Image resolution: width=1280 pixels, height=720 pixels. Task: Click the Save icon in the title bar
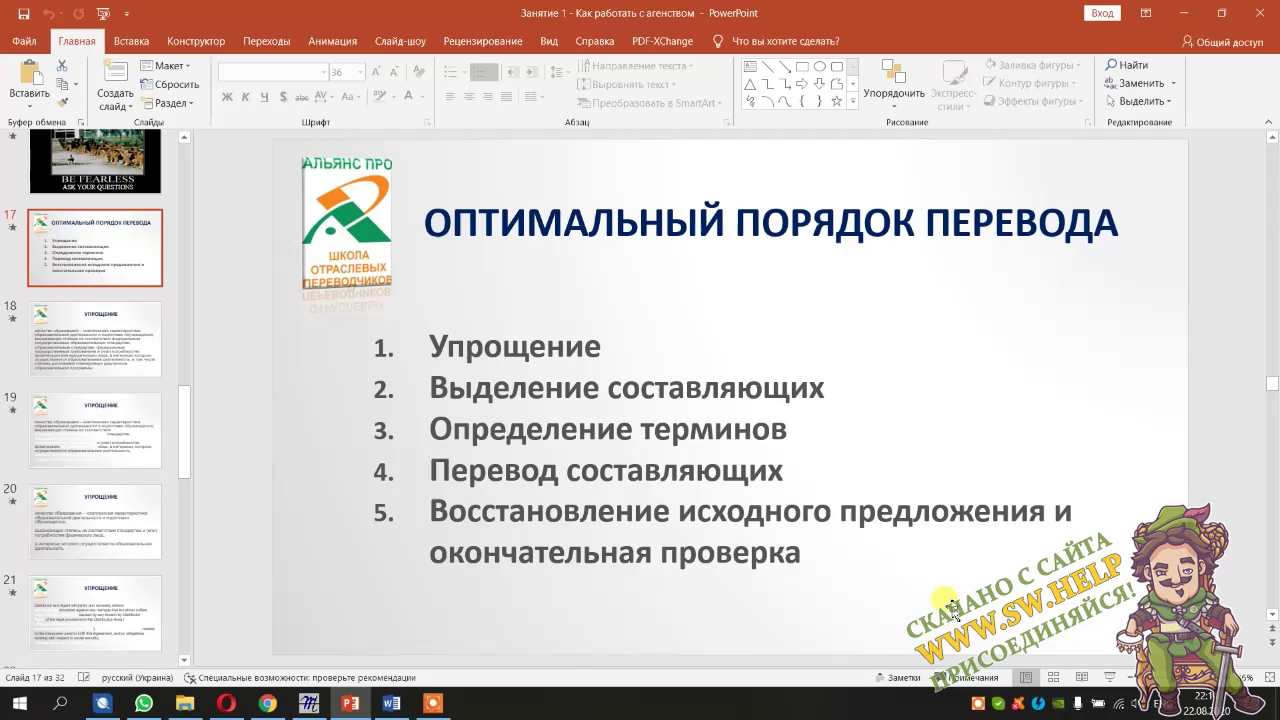point(24,14)
